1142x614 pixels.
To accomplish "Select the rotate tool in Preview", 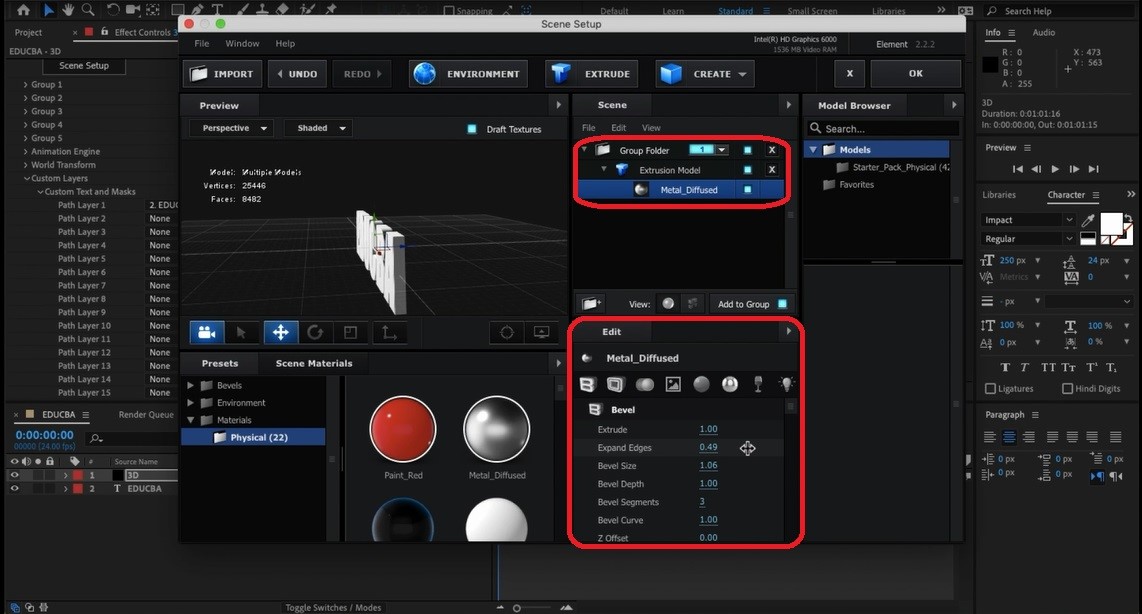I will 315,332.
